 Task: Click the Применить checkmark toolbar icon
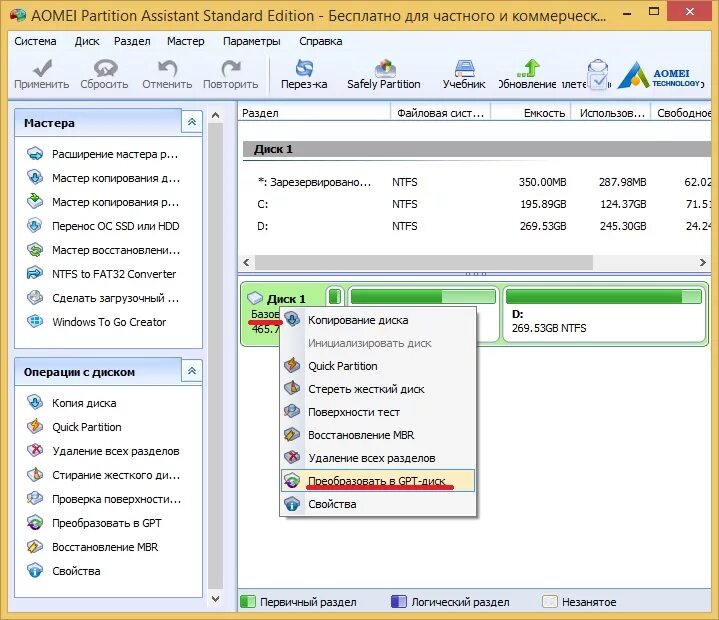tap(42, 68)
